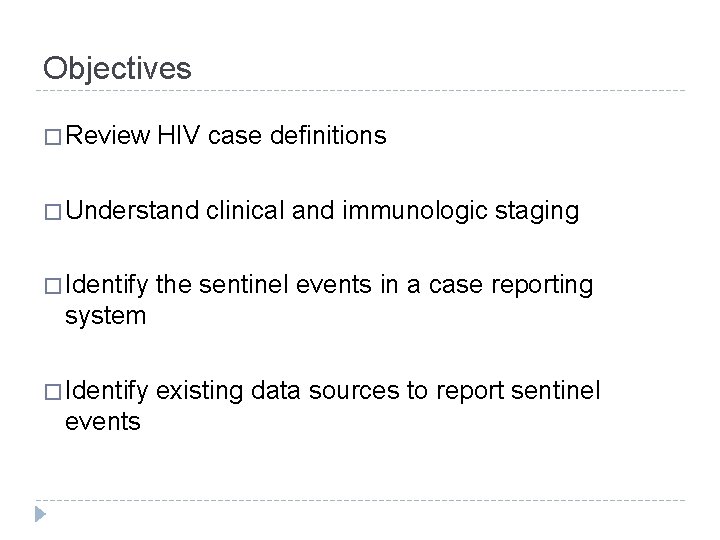Click the square bullet before 'Understand'
720x540 pixels.
[x=52, y=211]
